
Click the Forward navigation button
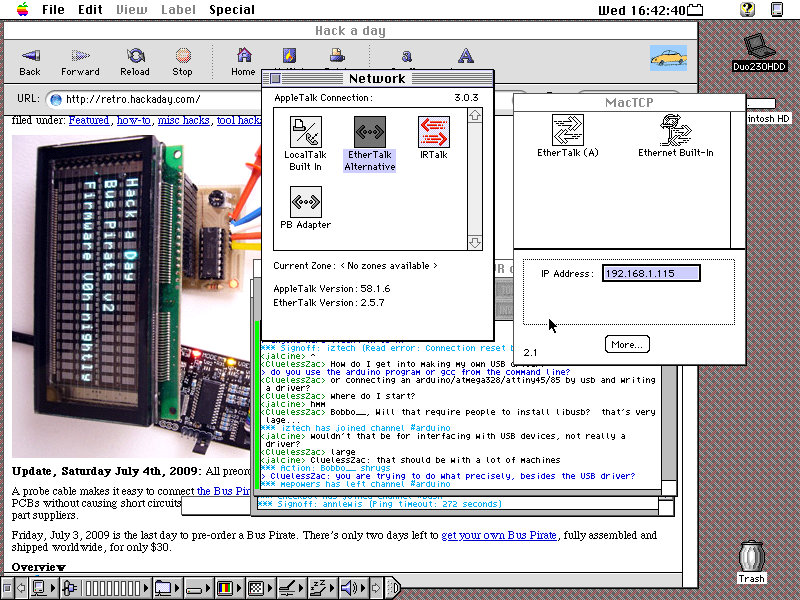coord(80,62)
